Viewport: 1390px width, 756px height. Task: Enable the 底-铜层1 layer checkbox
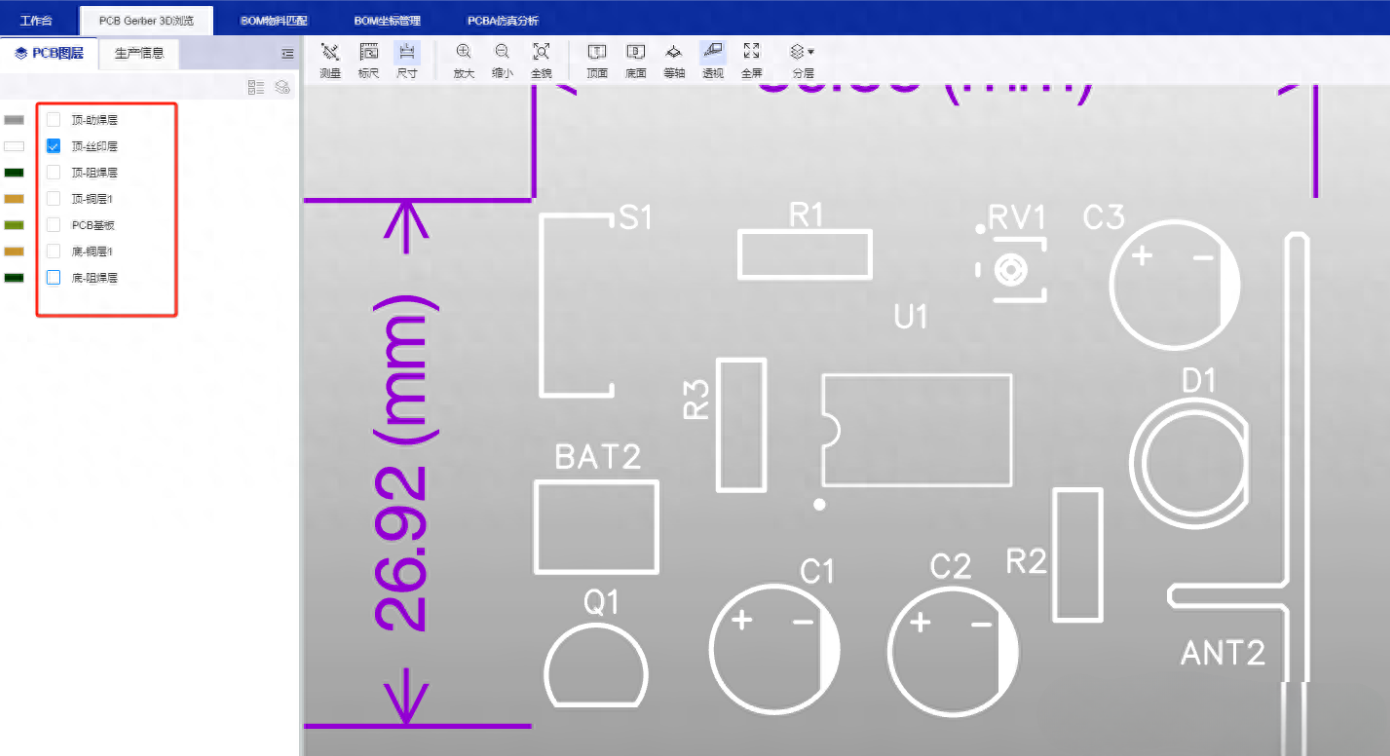(x=54, y=251)
